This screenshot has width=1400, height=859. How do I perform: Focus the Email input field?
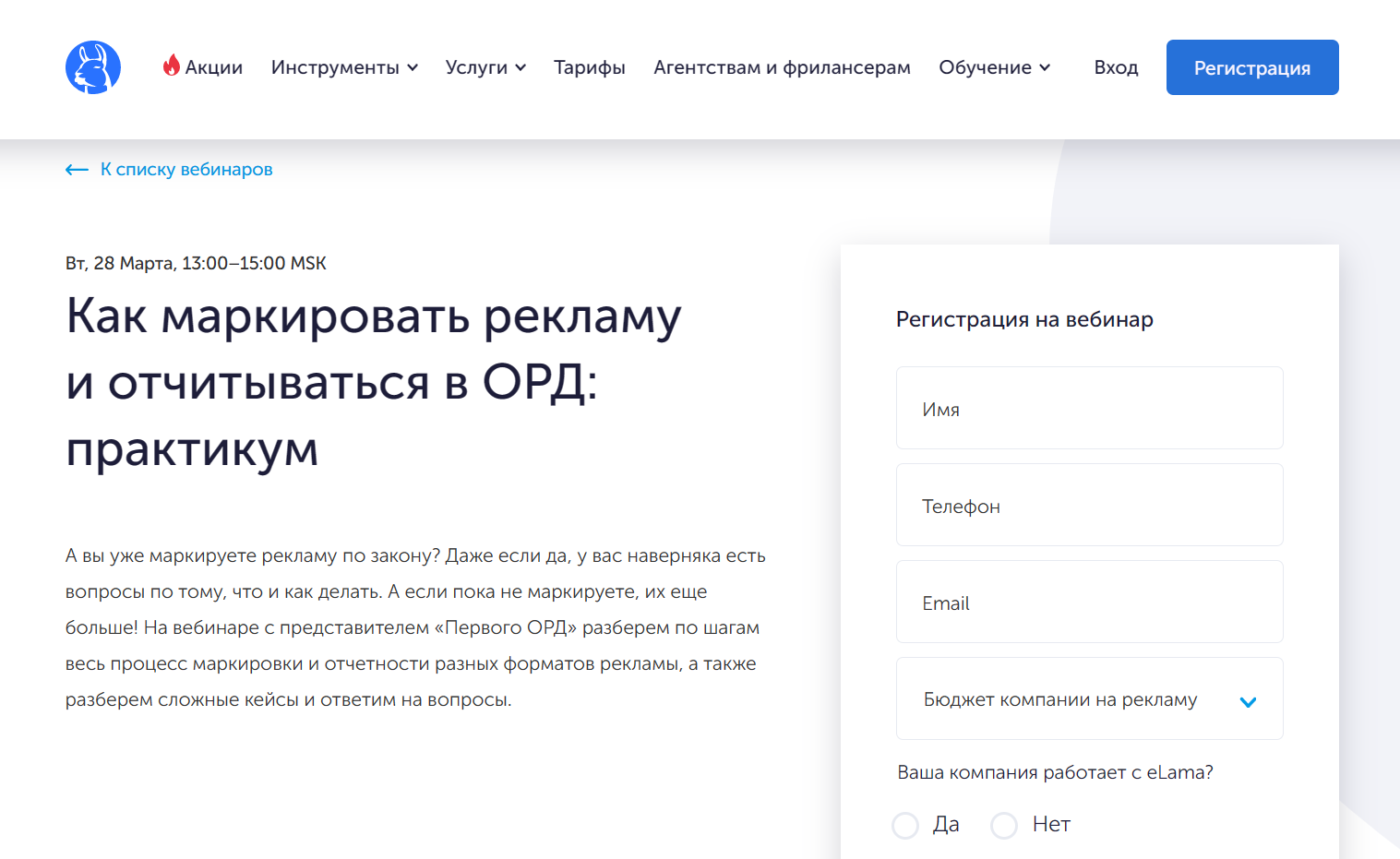[1090, 602]
